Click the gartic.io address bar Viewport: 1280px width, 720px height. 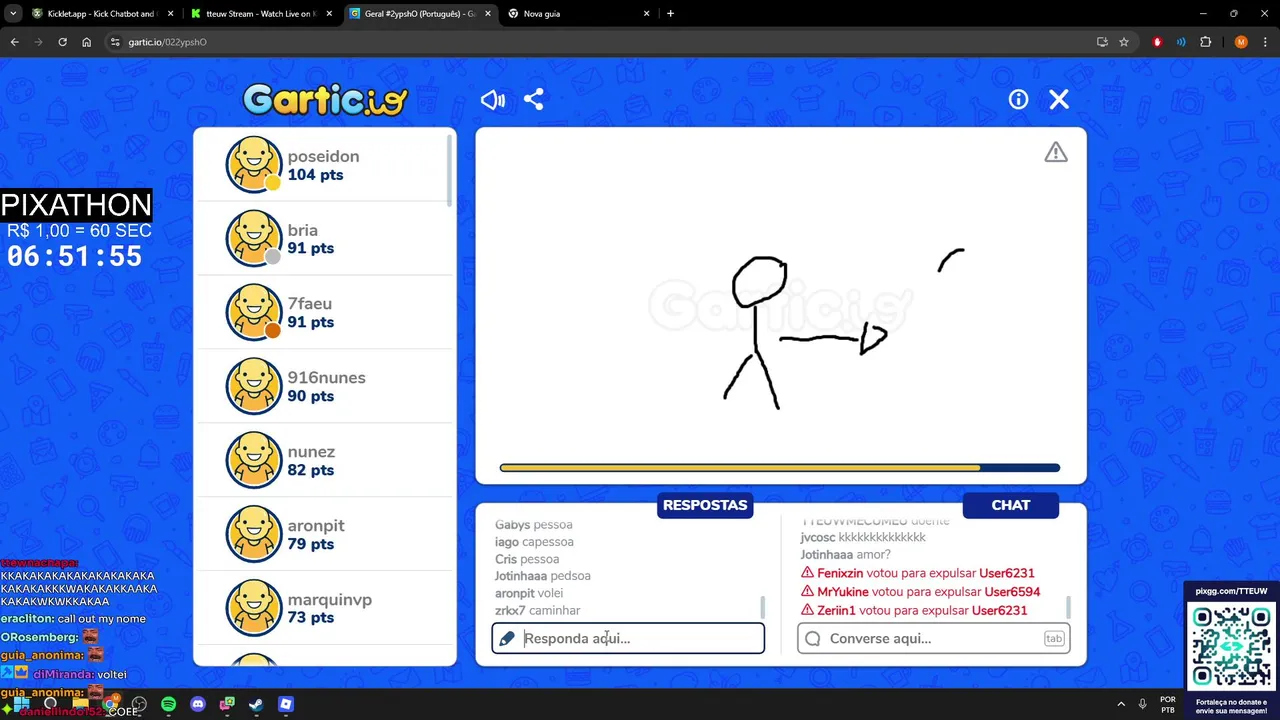point(600,42)
